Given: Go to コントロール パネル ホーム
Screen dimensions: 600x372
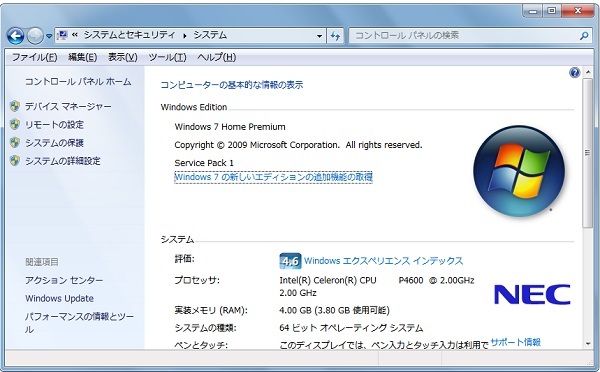Looking at the screenshot, I should pos(78,82).
